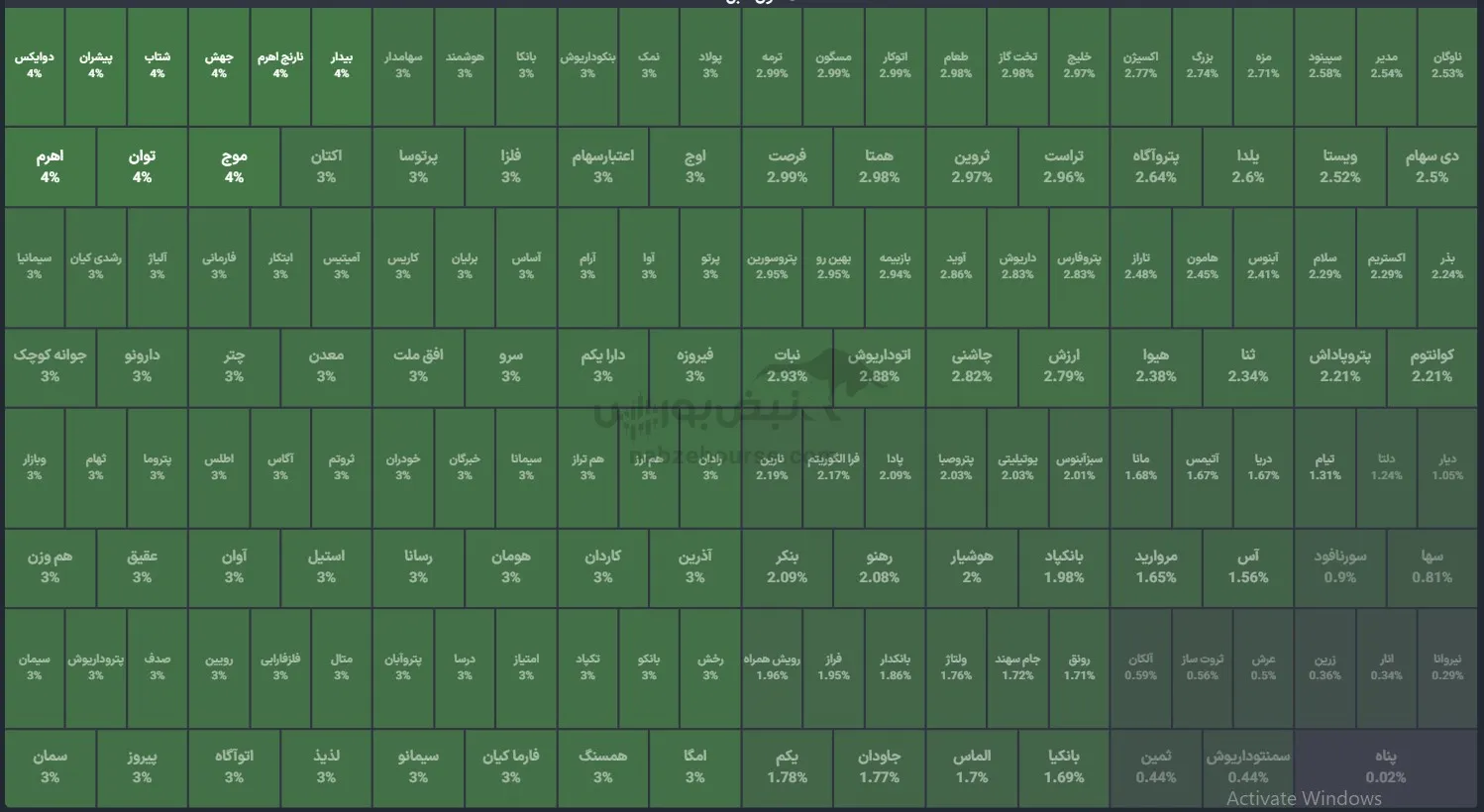This screenshot has width=1484, height=812.
Task: Click the بانکیا 1.69% tile
Action: coord(1063,767)
